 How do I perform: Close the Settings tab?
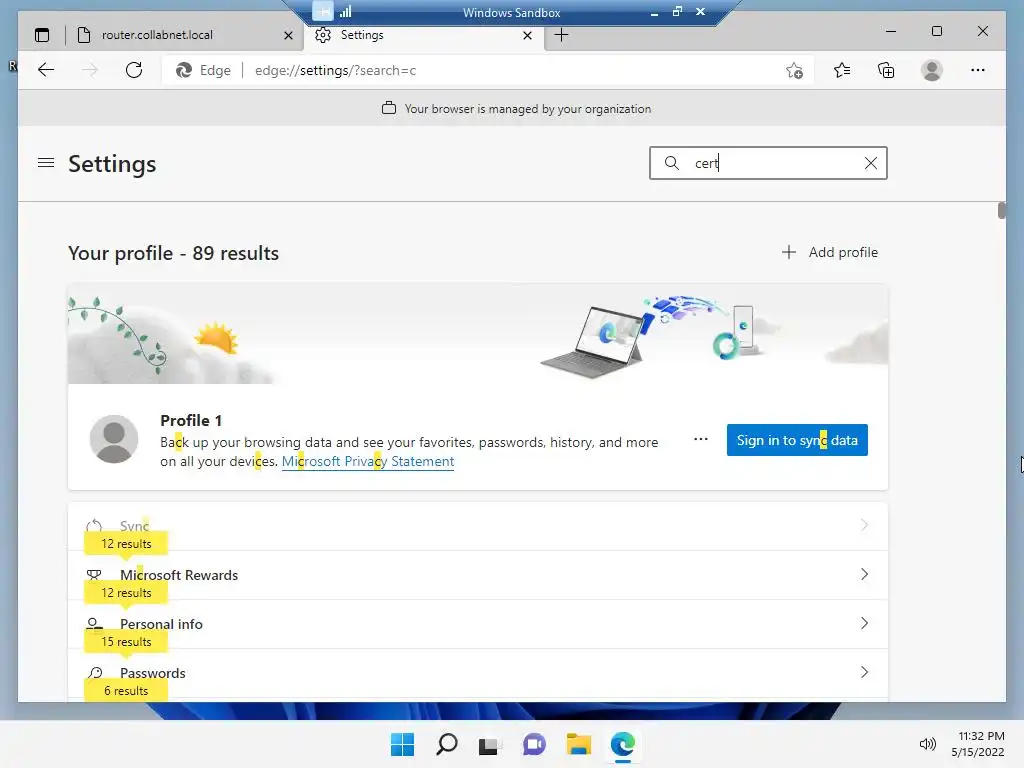pyautogui.click(x=527, y=35)
